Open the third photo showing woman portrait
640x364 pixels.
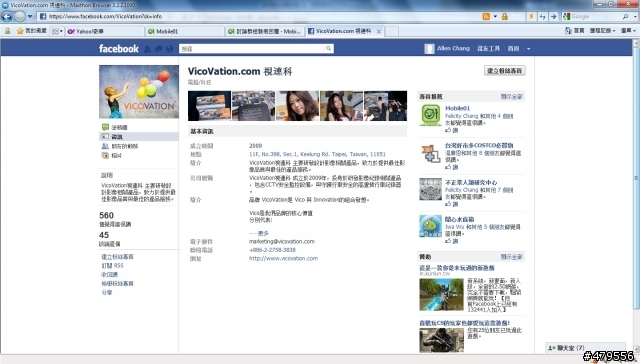point(297,106)
